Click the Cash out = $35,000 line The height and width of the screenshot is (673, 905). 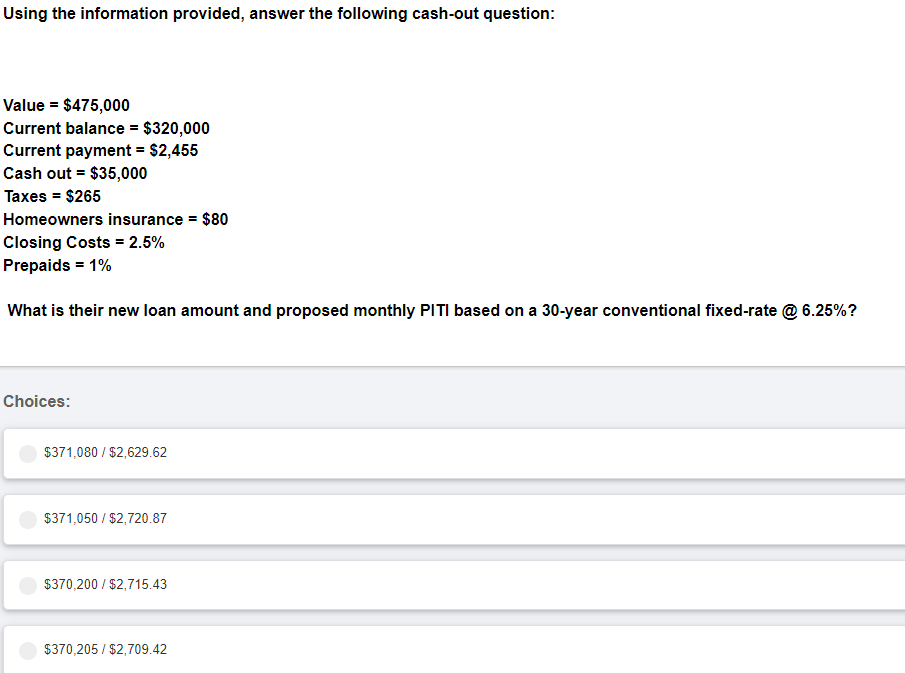(x=75, y=173)
